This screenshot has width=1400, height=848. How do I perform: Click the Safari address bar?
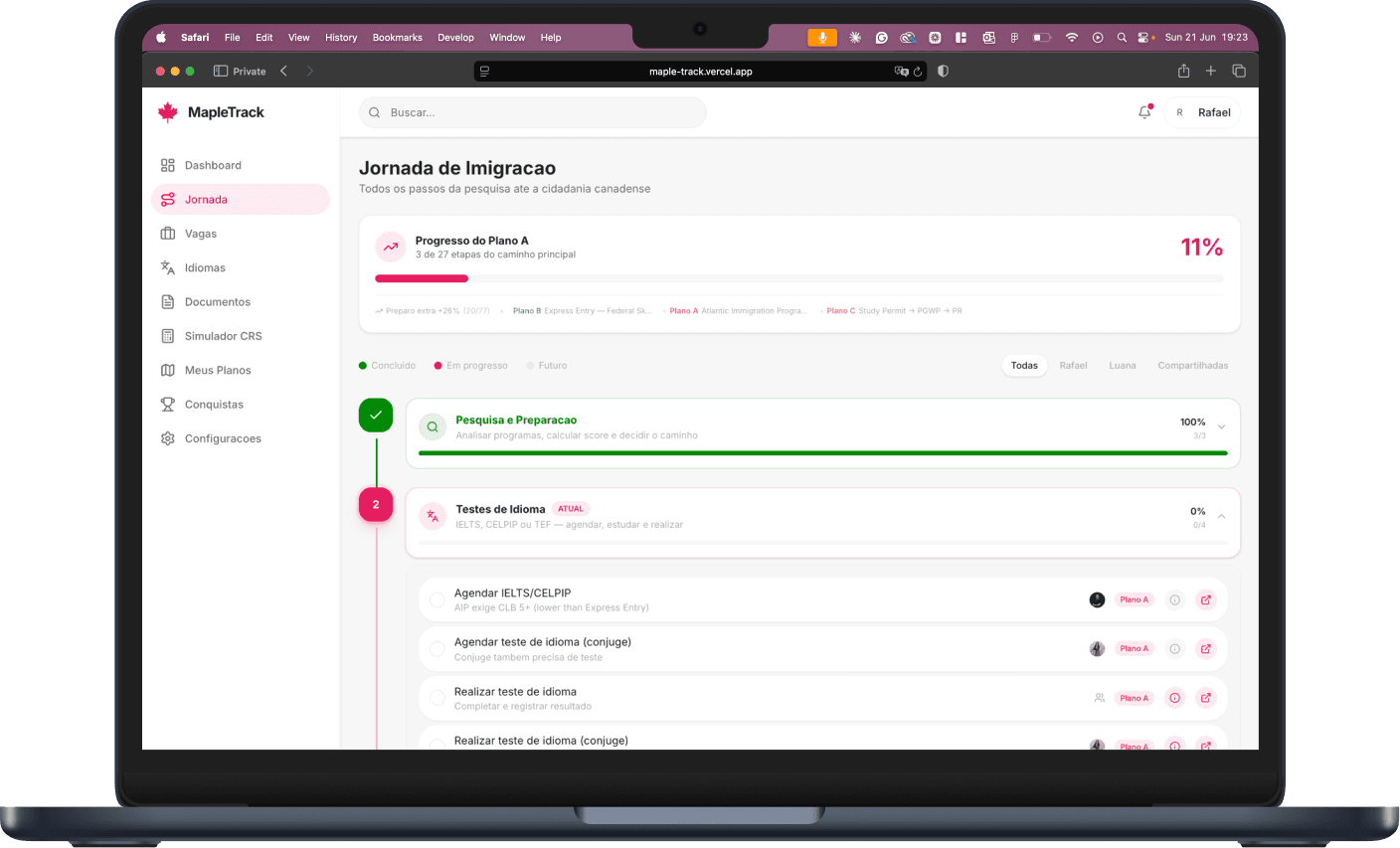coord(700,72)
